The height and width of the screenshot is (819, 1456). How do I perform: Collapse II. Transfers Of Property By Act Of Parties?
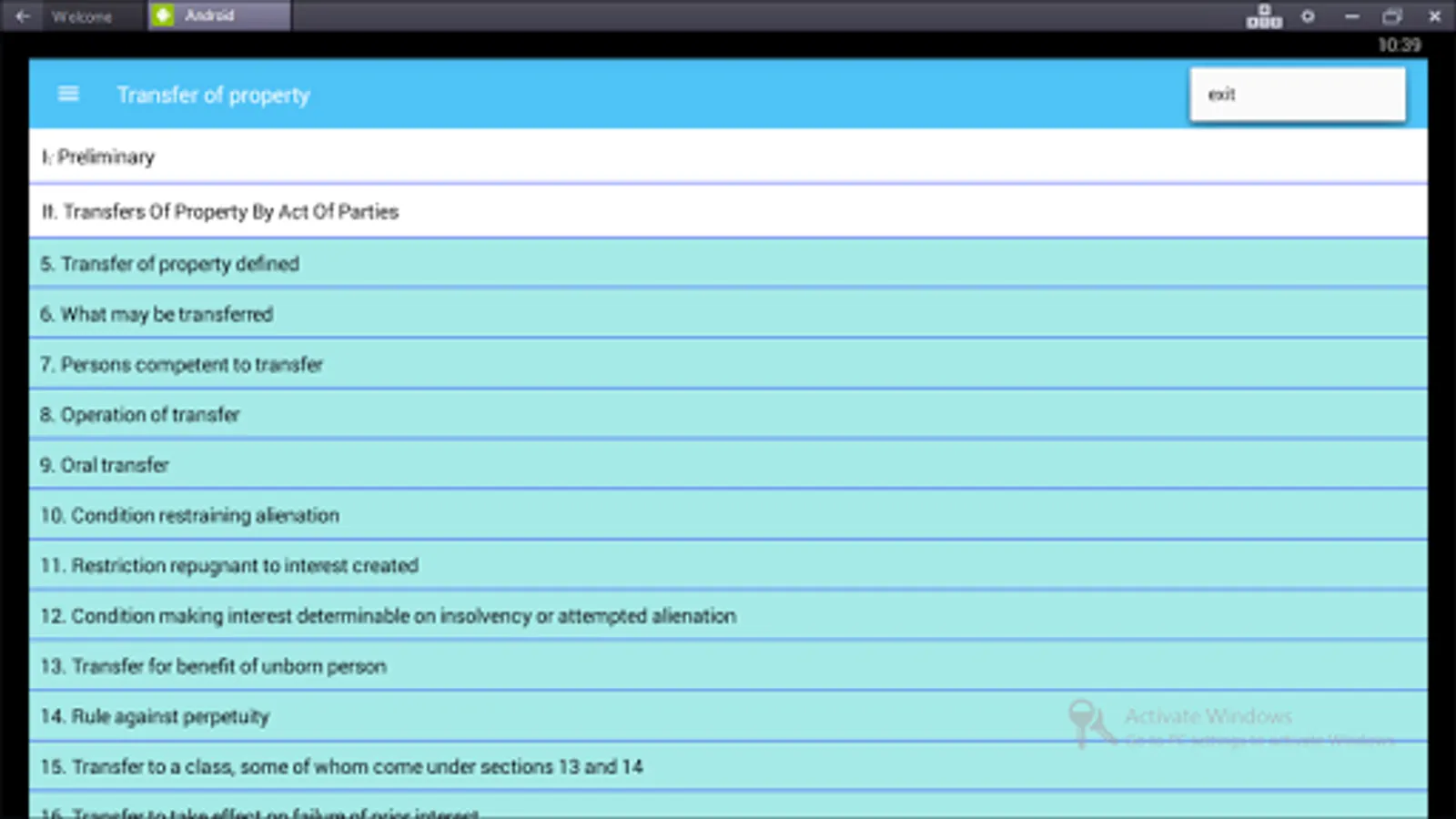point(728,212)
